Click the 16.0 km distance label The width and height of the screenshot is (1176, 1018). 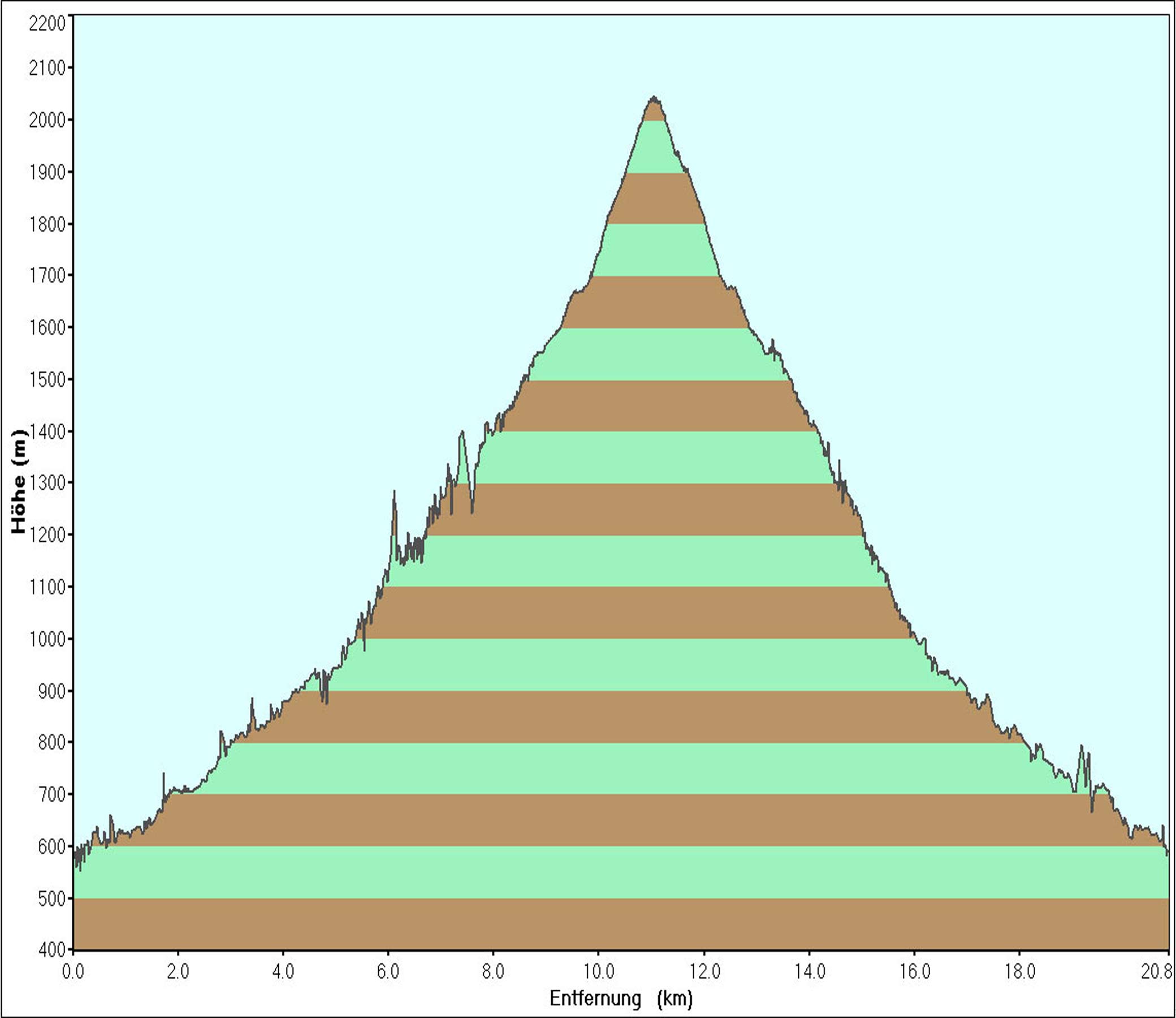coord(915,972)
